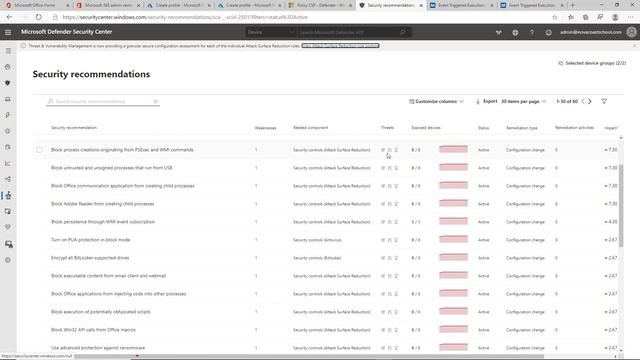Switch to Microsoft 365 admin center tab
Image resolution: width=640 pixels, height=360 pixels.
click(108, 5)
